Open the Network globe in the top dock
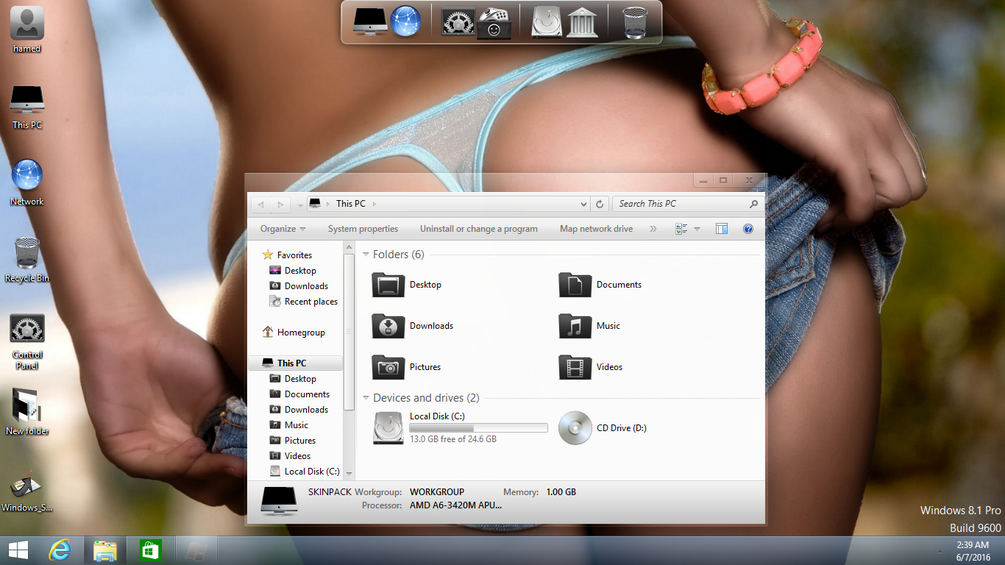Viewport: 1005px width, 565px height. [406, 21]
